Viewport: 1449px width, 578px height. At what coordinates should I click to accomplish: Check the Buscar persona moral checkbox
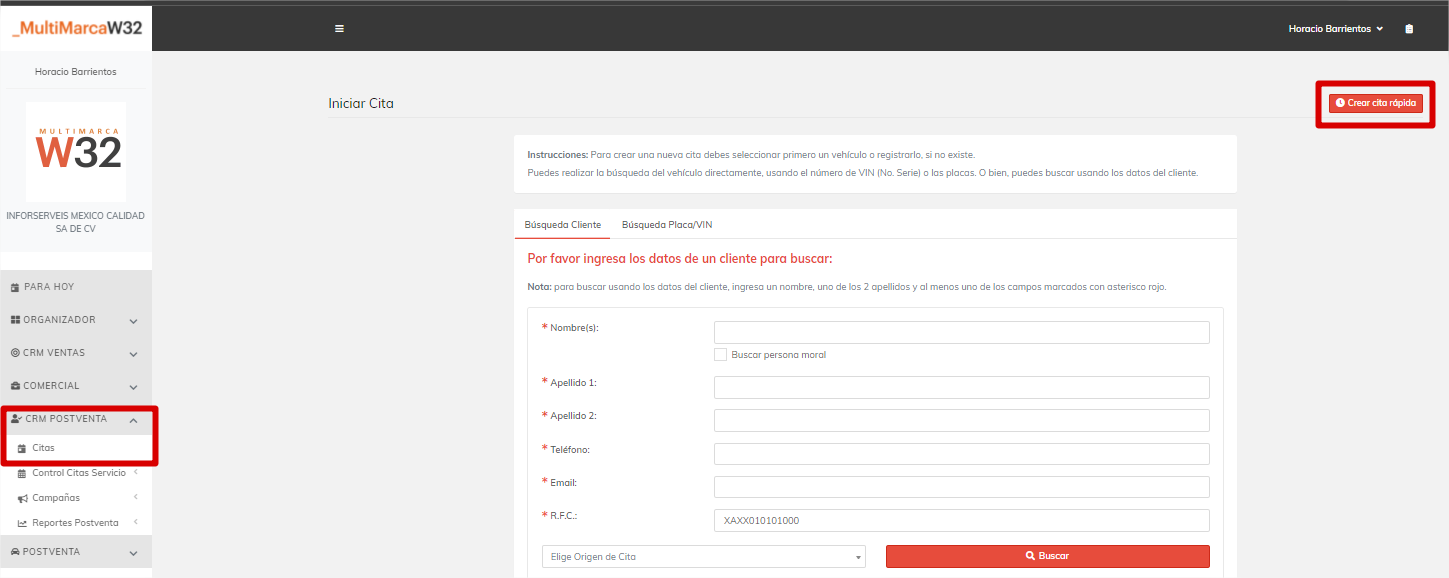(720, 355)
